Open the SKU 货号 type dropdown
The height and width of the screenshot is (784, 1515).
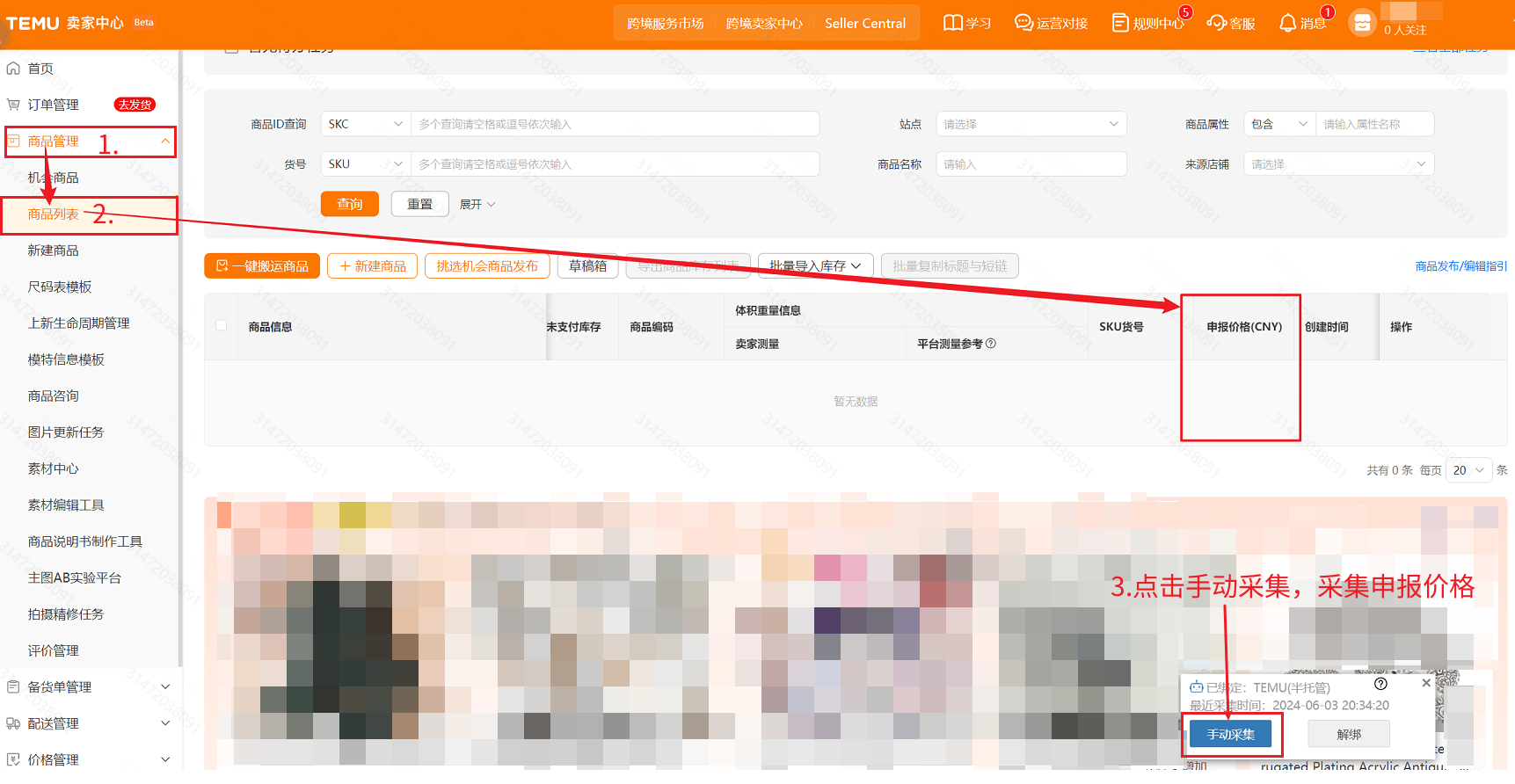tap(366, 164)
